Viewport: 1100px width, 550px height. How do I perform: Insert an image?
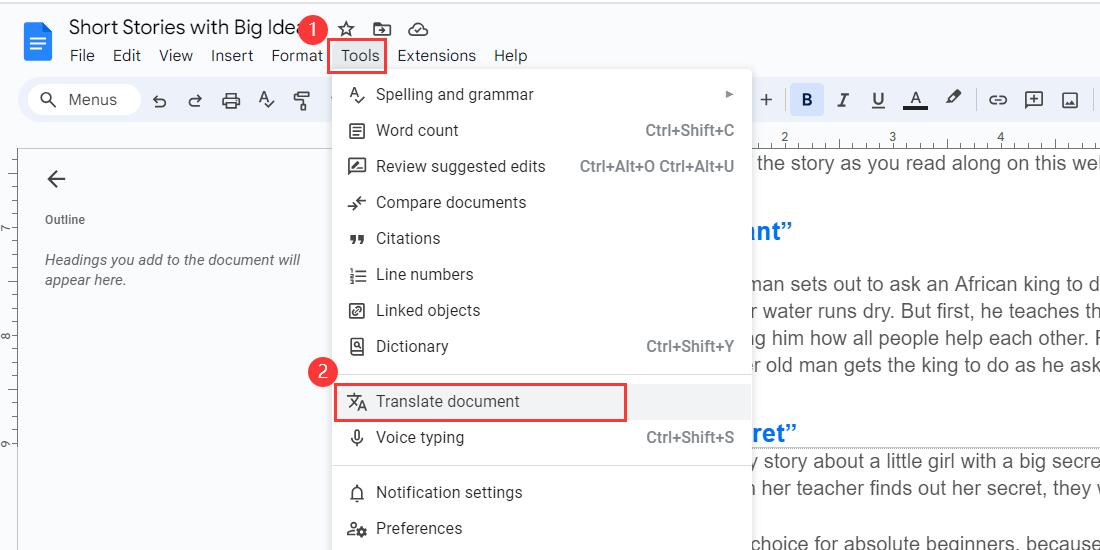1069,100
